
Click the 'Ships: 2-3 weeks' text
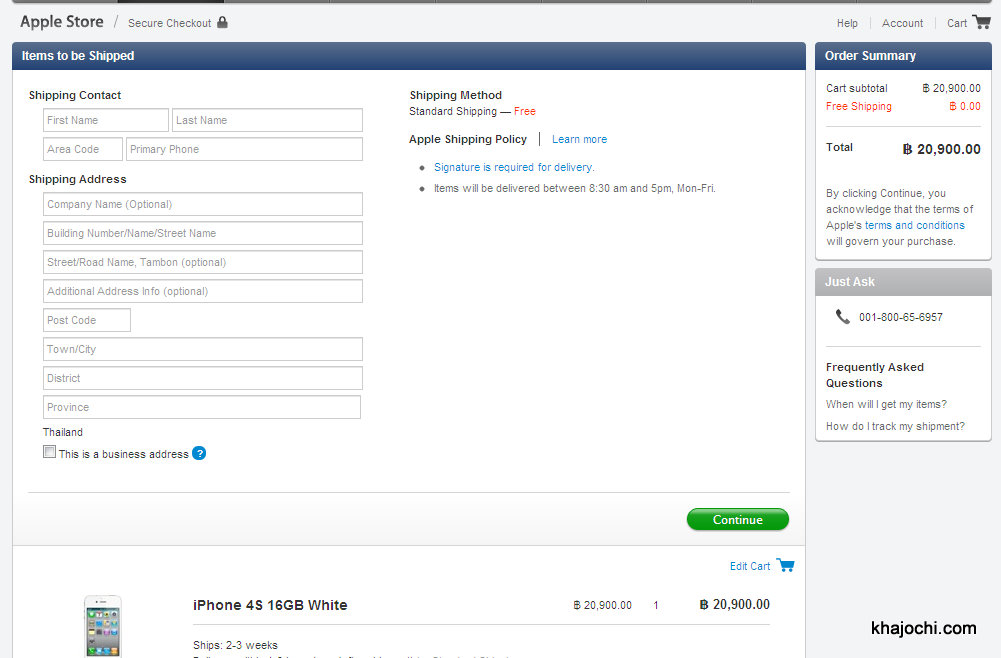point(235,645)
